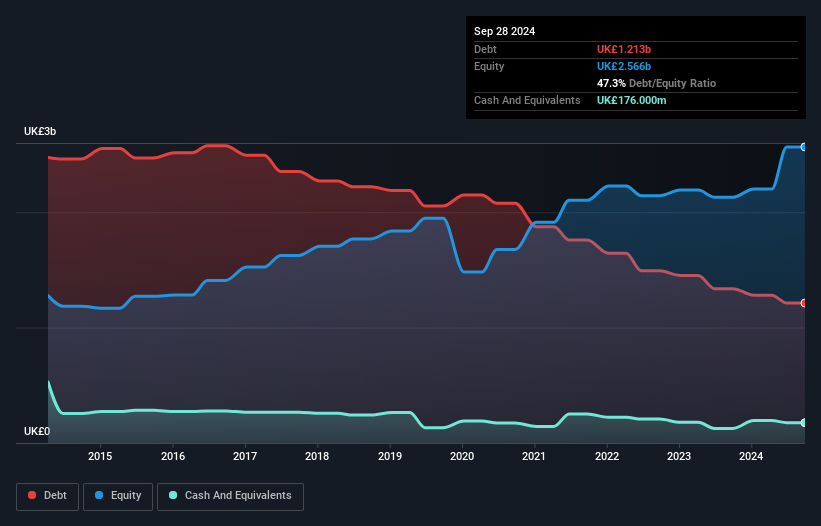Click the 2022 x-axis label
The width and height of the screenshot is (821, 526).
607,456
